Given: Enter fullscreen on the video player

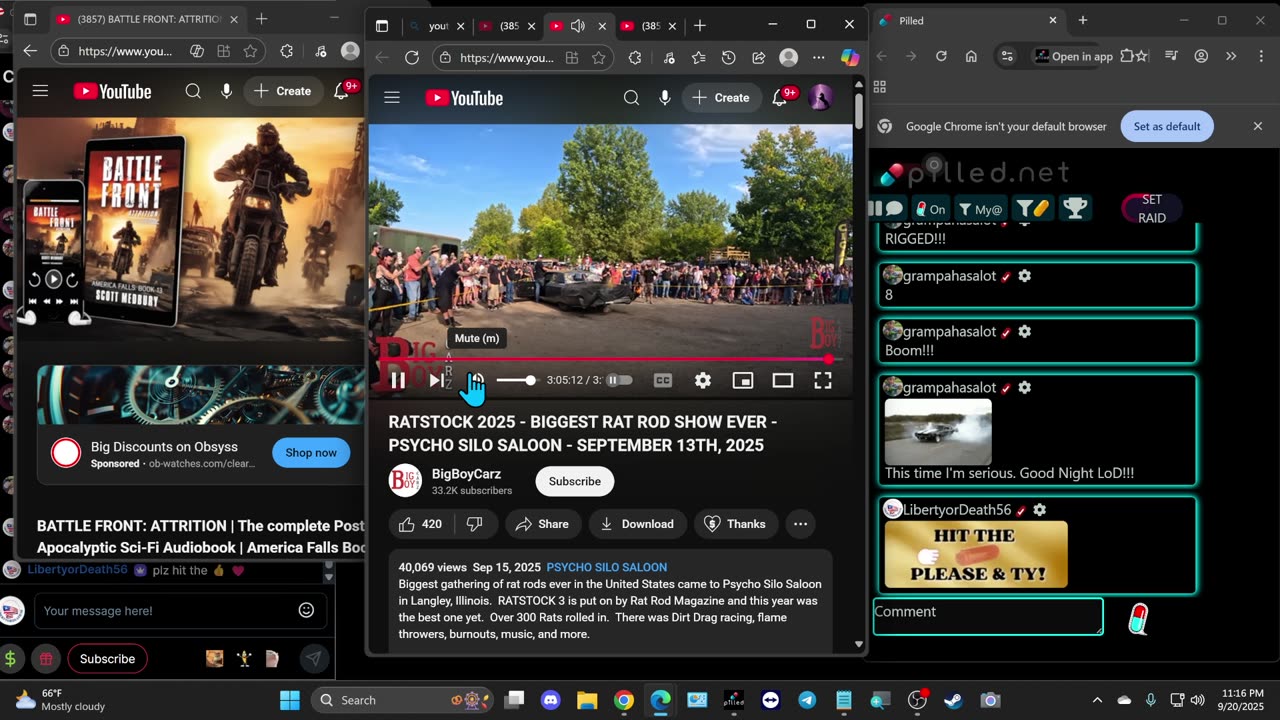Looking at the screenshot, I should tap(822, 380).
